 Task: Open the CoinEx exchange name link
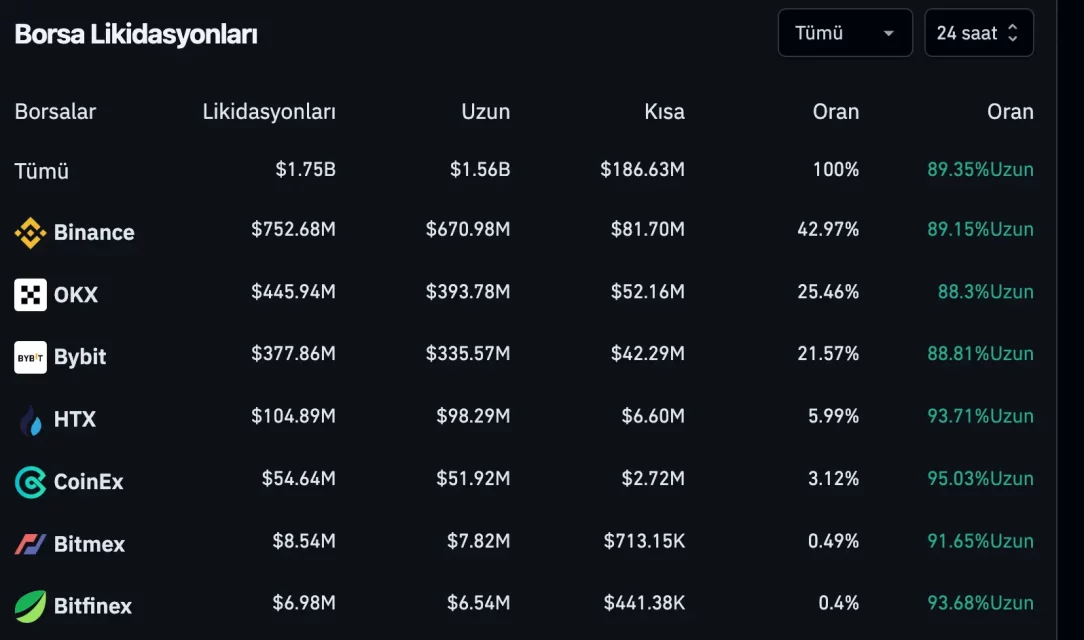[89, 482]
